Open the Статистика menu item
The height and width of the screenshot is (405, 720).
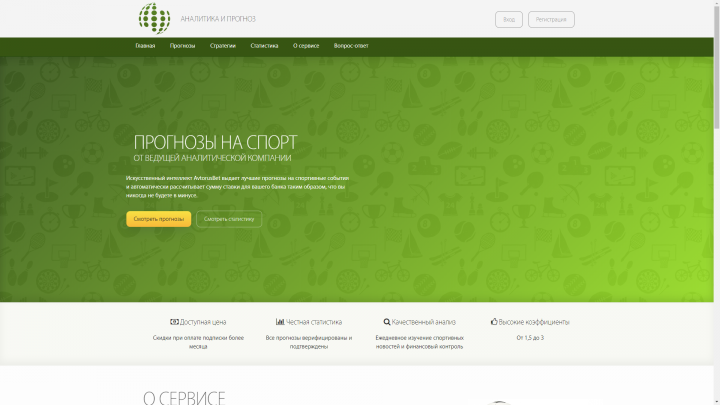click(264, 46)
